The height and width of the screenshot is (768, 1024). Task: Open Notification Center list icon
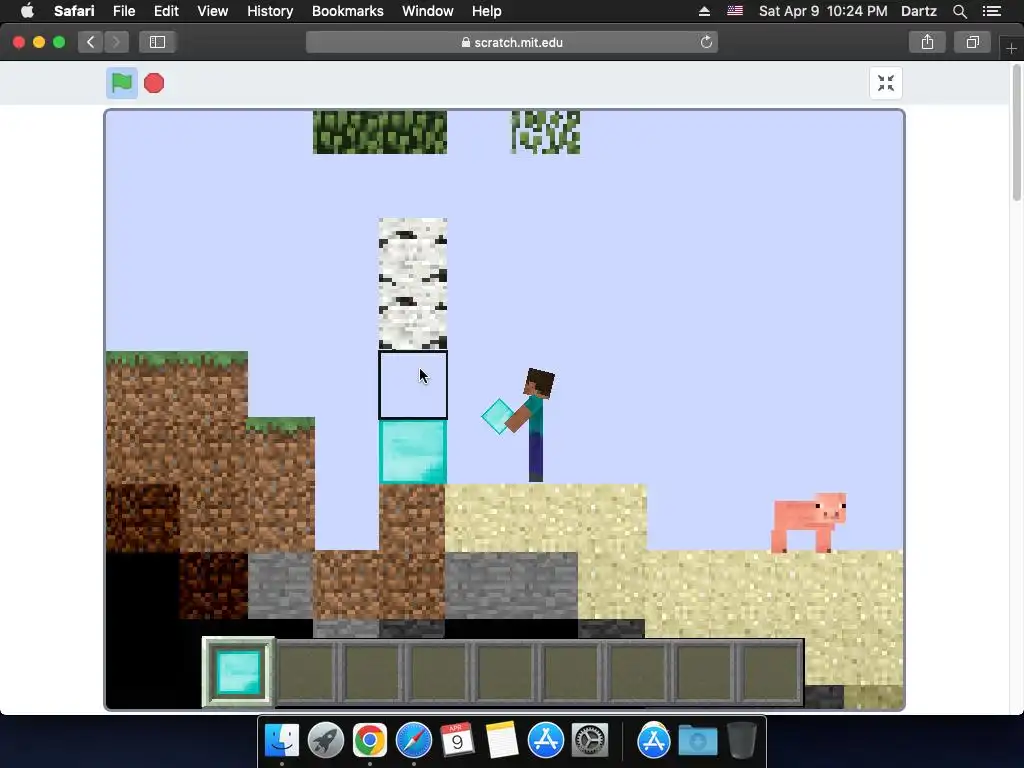tap(992, 11)
